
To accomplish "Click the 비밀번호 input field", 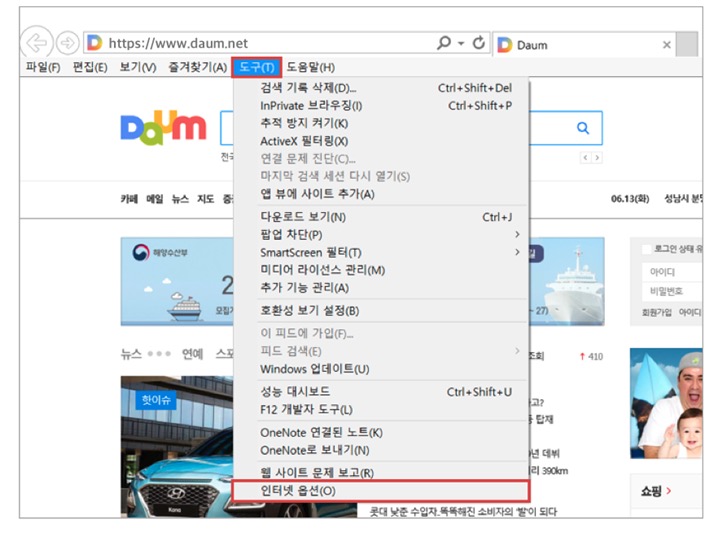I will coord(672,291).
